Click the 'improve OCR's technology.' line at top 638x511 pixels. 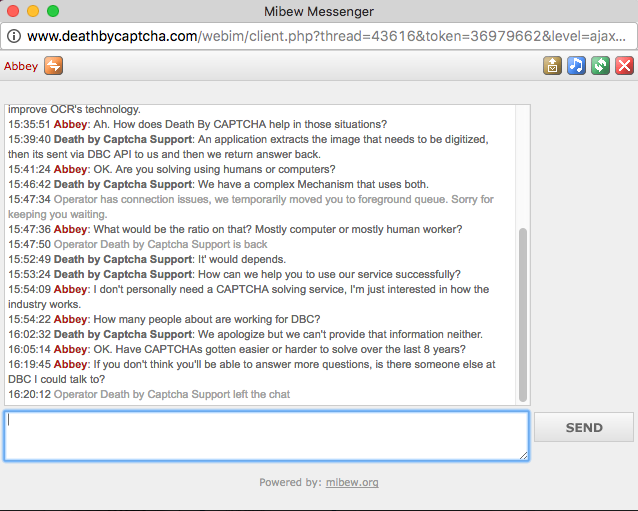click(74, 109)
